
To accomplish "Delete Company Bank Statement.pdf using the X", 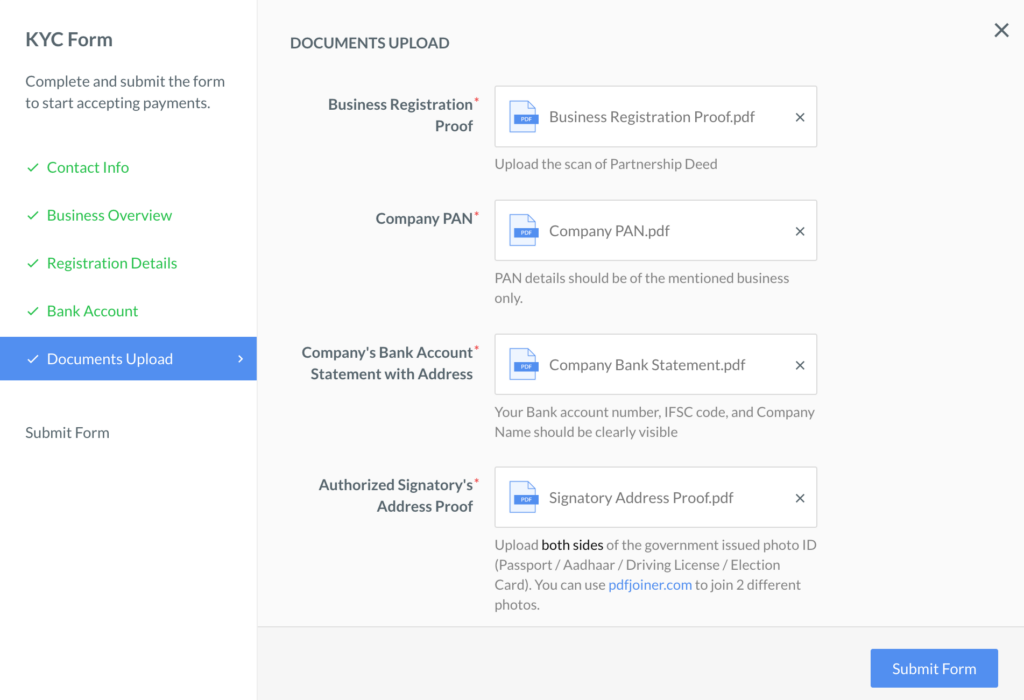I will click(x=799, y=365).
